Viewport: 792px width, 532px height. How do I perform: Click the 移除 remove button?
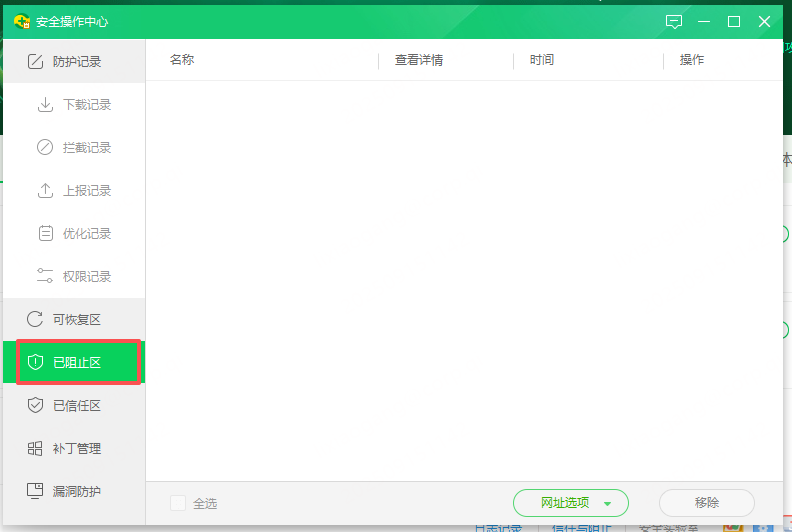click(x=706, y=503)
